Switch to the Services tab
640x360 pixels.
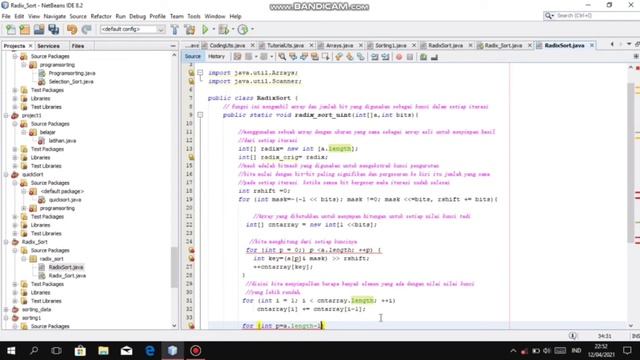(49, 46)
